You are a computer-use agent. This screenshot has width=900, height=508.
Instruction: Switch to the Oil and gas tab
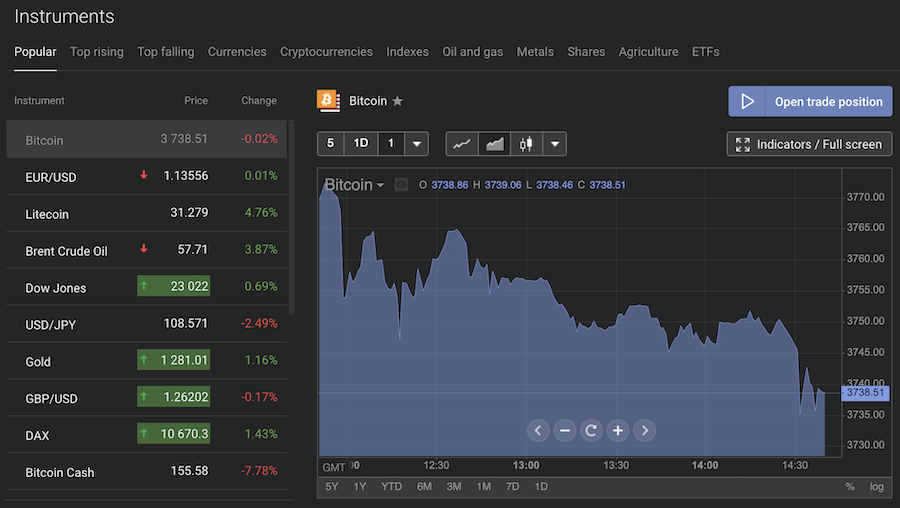coord(472,52)
